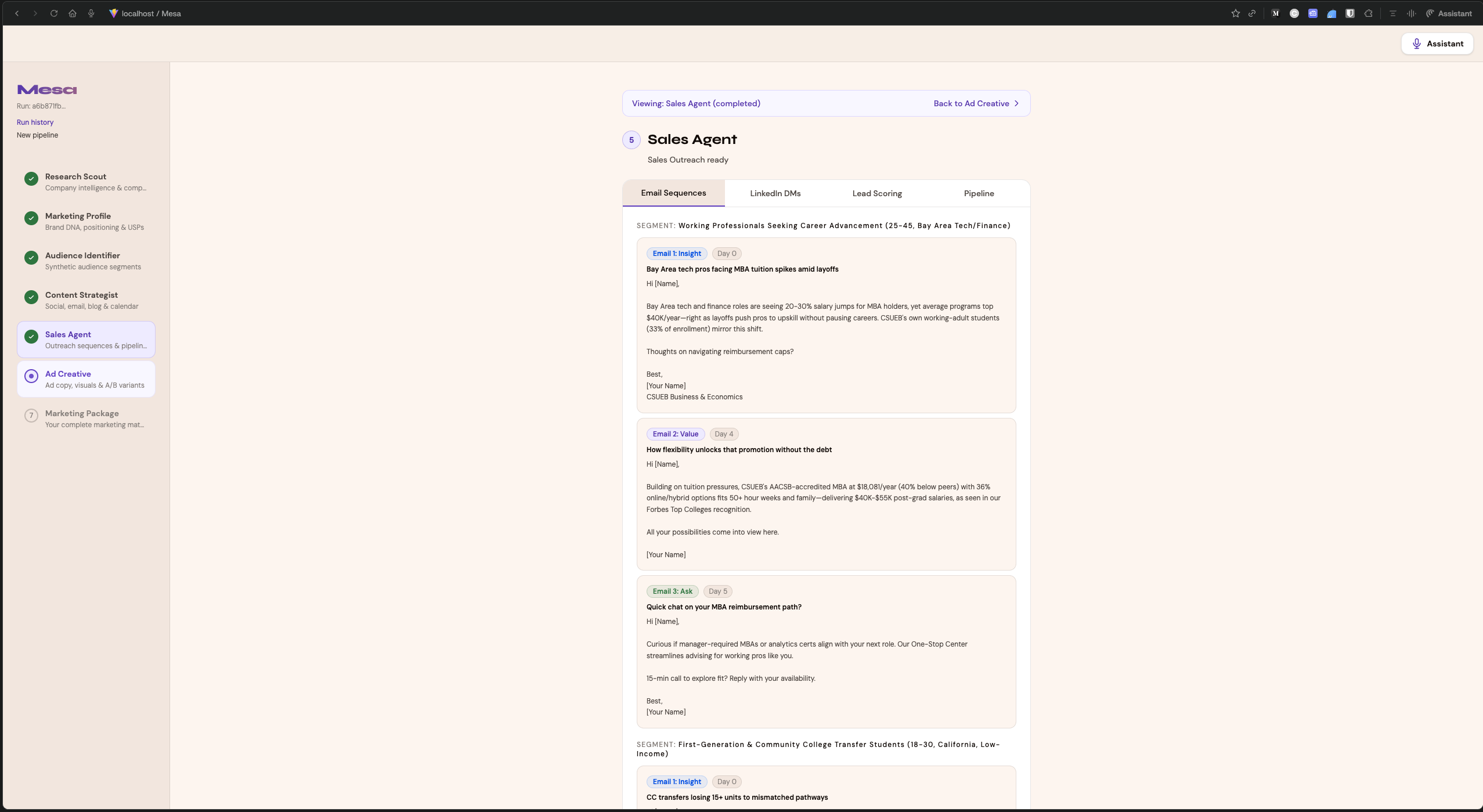Viewport: 1483px width, 812px height.
Task: Click the New pipeline link
Action: [x=37, y=135]
